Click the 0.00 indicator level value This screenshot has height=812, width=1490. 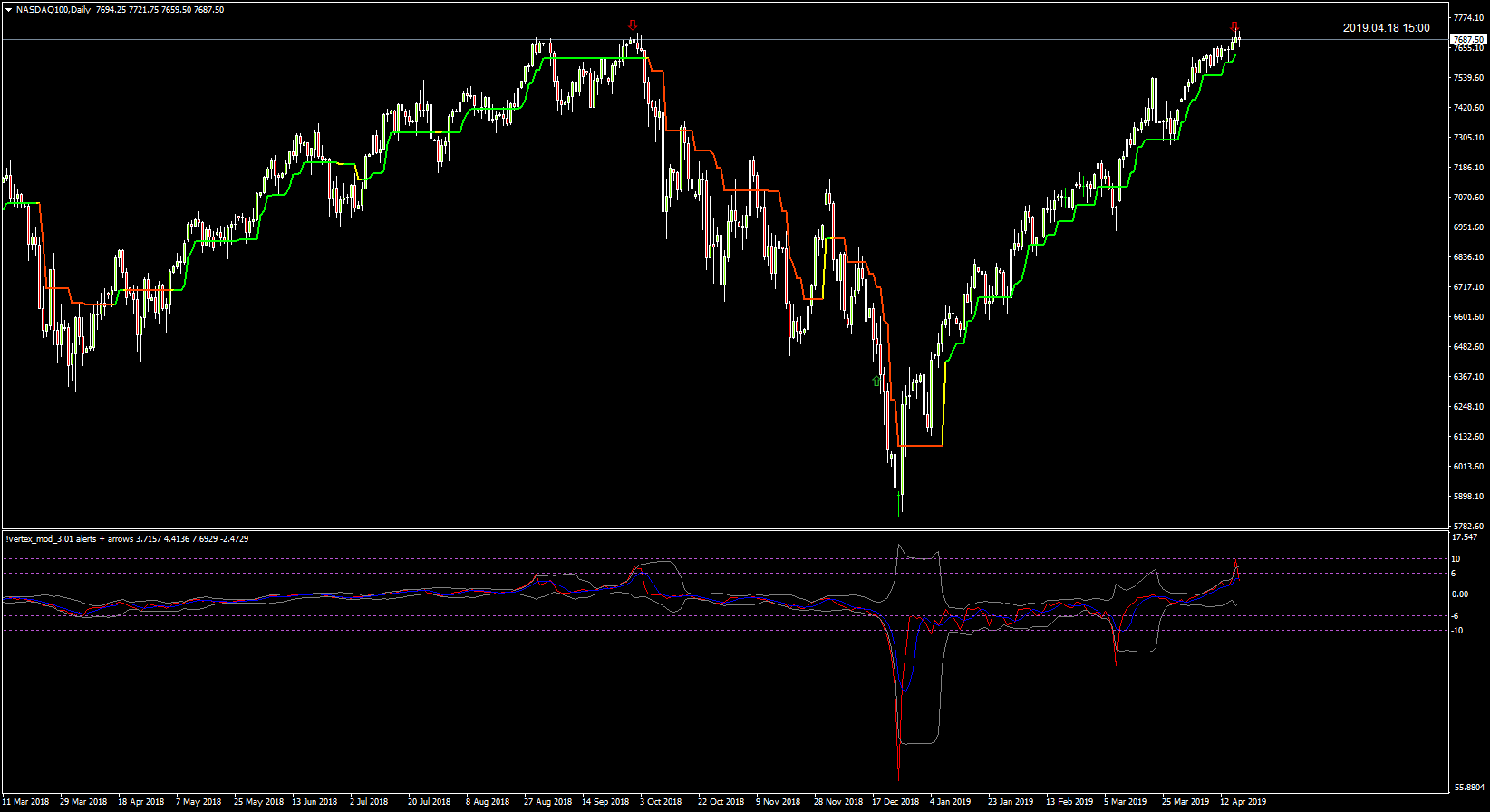pyautogui.click(x=1460, y=594)
